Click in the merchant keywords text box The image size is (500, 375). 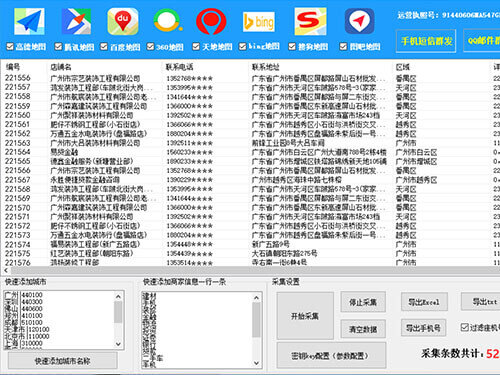(x=197, y=330)
